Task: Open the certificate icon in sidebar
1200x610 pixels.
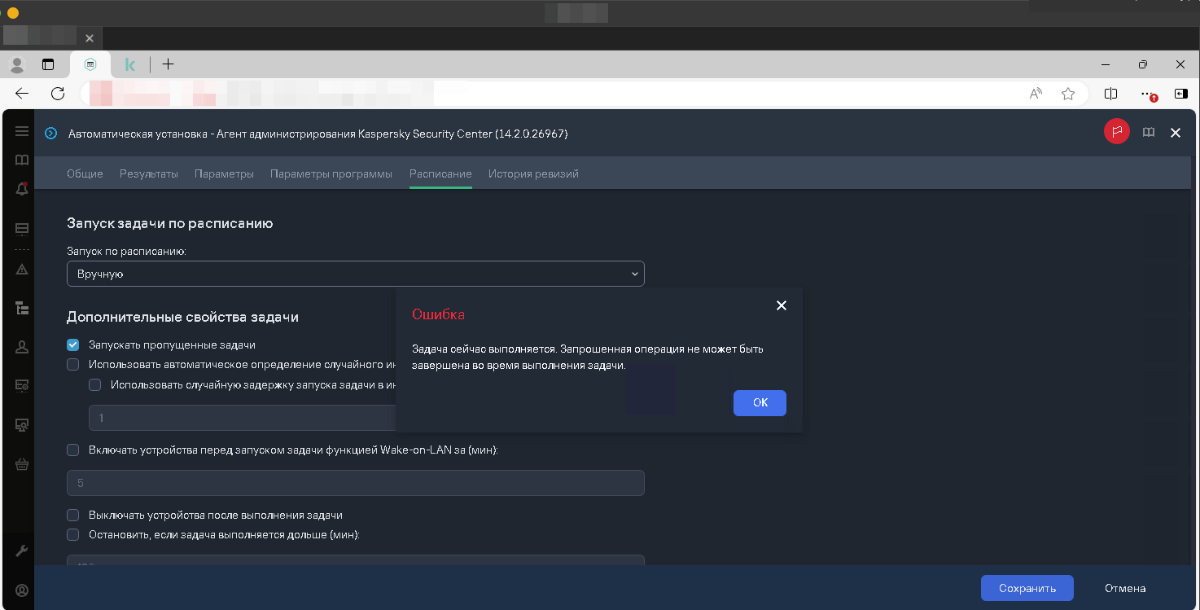Action: coord(21,386)
